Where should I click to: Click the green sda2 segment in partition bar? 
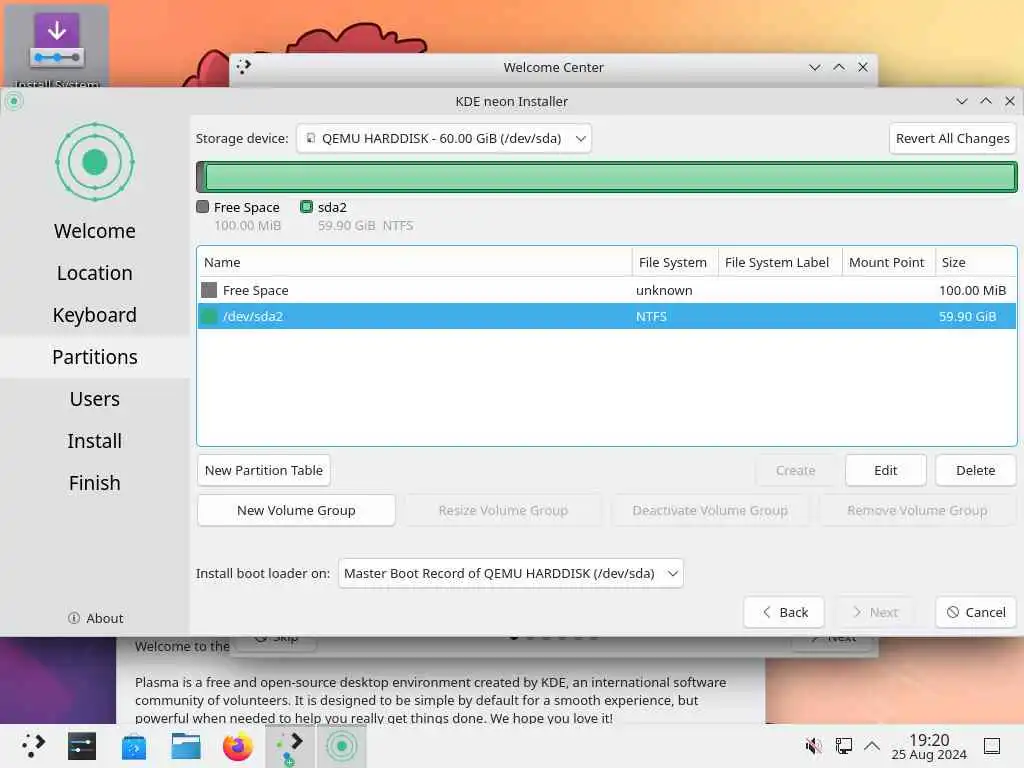click(x=611, y=177)
